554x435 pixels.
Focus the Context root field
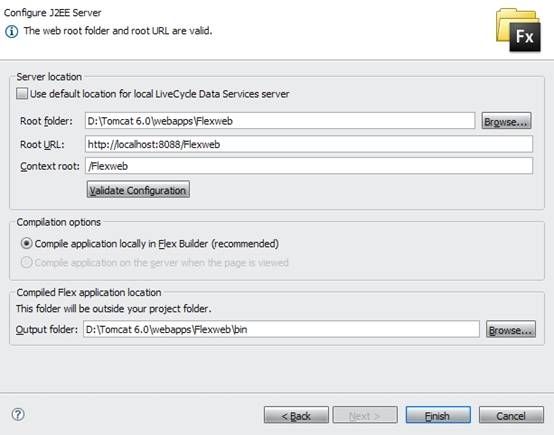[309, 166]
